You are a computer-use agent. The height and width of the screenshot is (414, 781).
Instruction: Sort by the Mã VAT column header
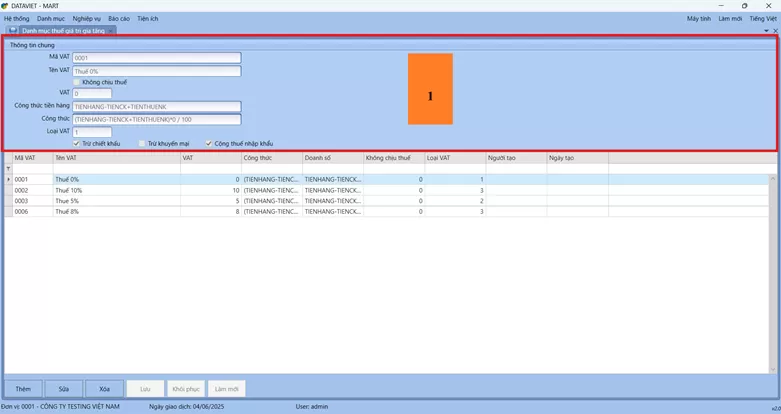pos(33,158)
